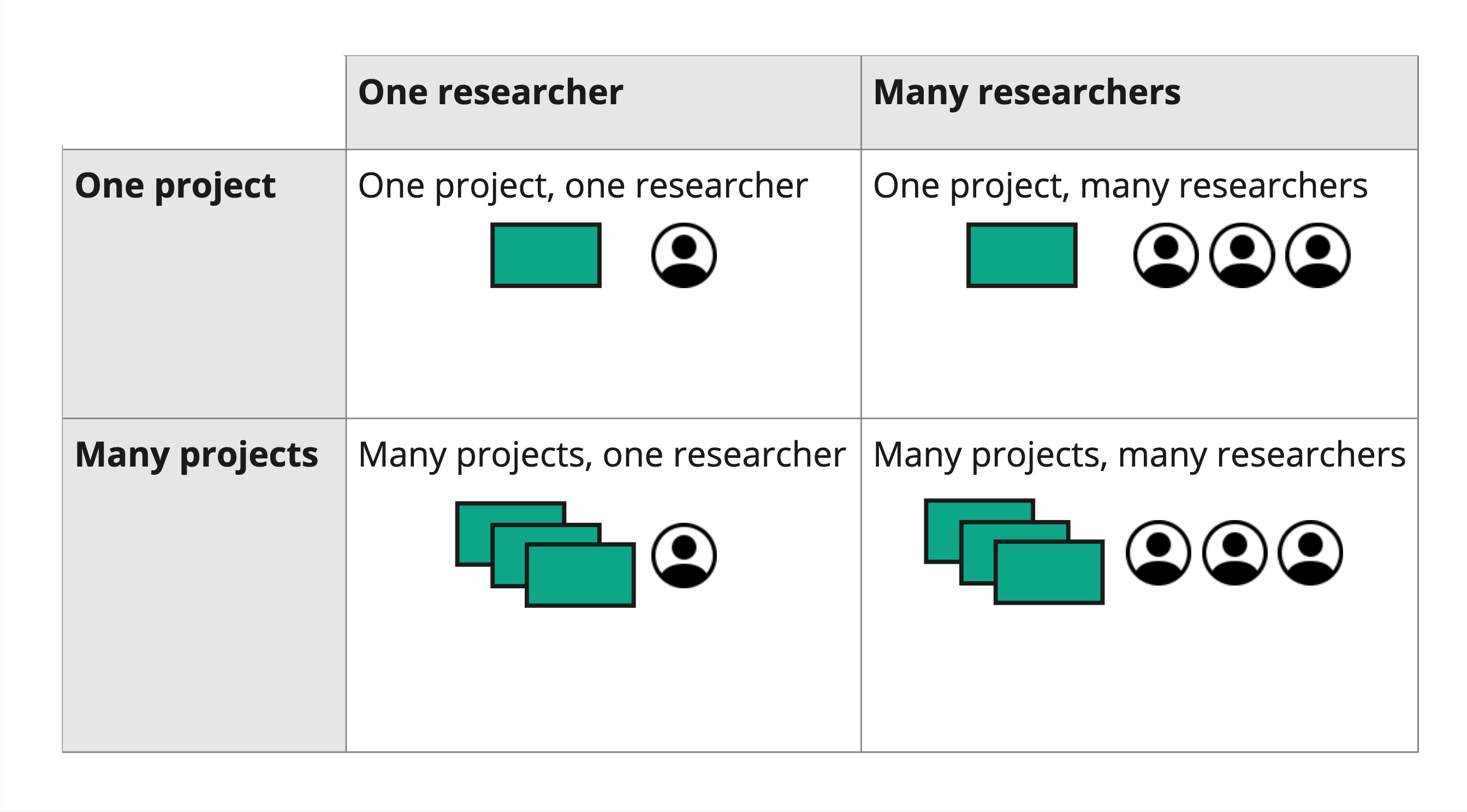Select the first person icon under 'Many projects, many researchers'
The height and width of the screenshot is (812, 1467).
click(x=1158, y=553)
